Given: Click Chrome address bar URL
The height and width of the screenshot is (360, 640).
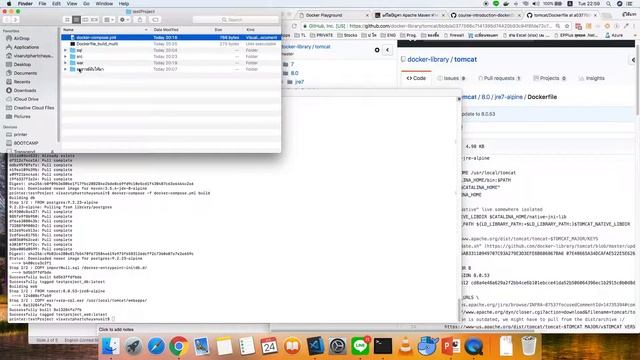Looking at the screenshot, I should tap(429, 26).
